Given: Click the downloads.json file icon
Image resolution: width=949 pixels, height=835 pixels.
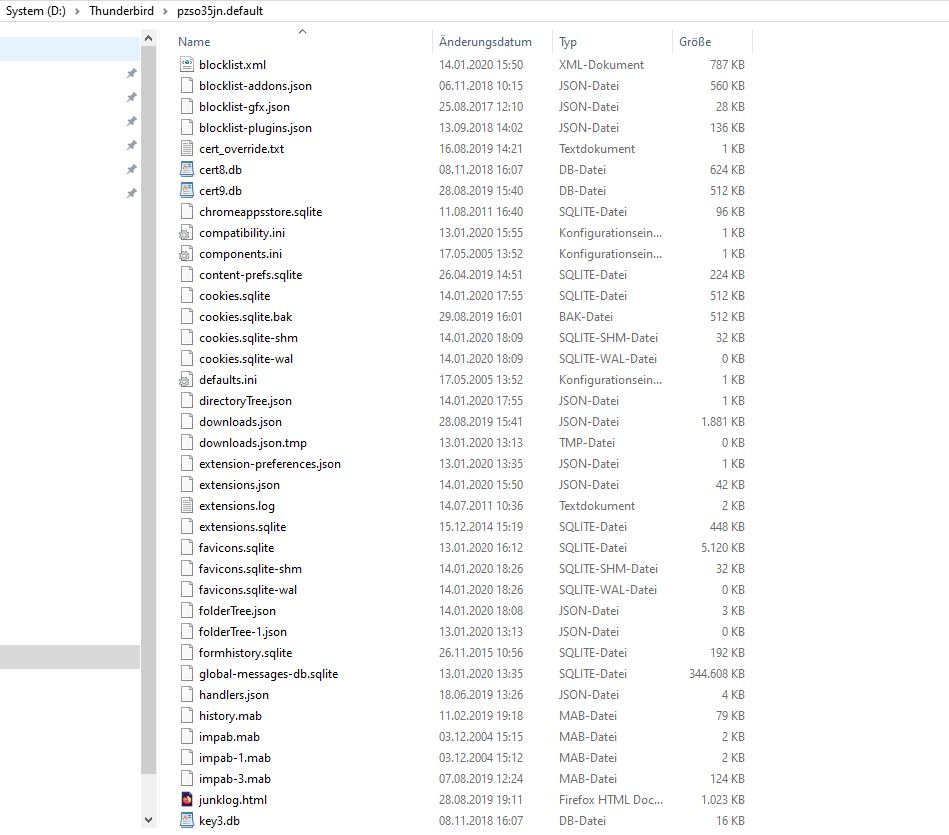Looking at the screenshot, I should coord(187,422).
